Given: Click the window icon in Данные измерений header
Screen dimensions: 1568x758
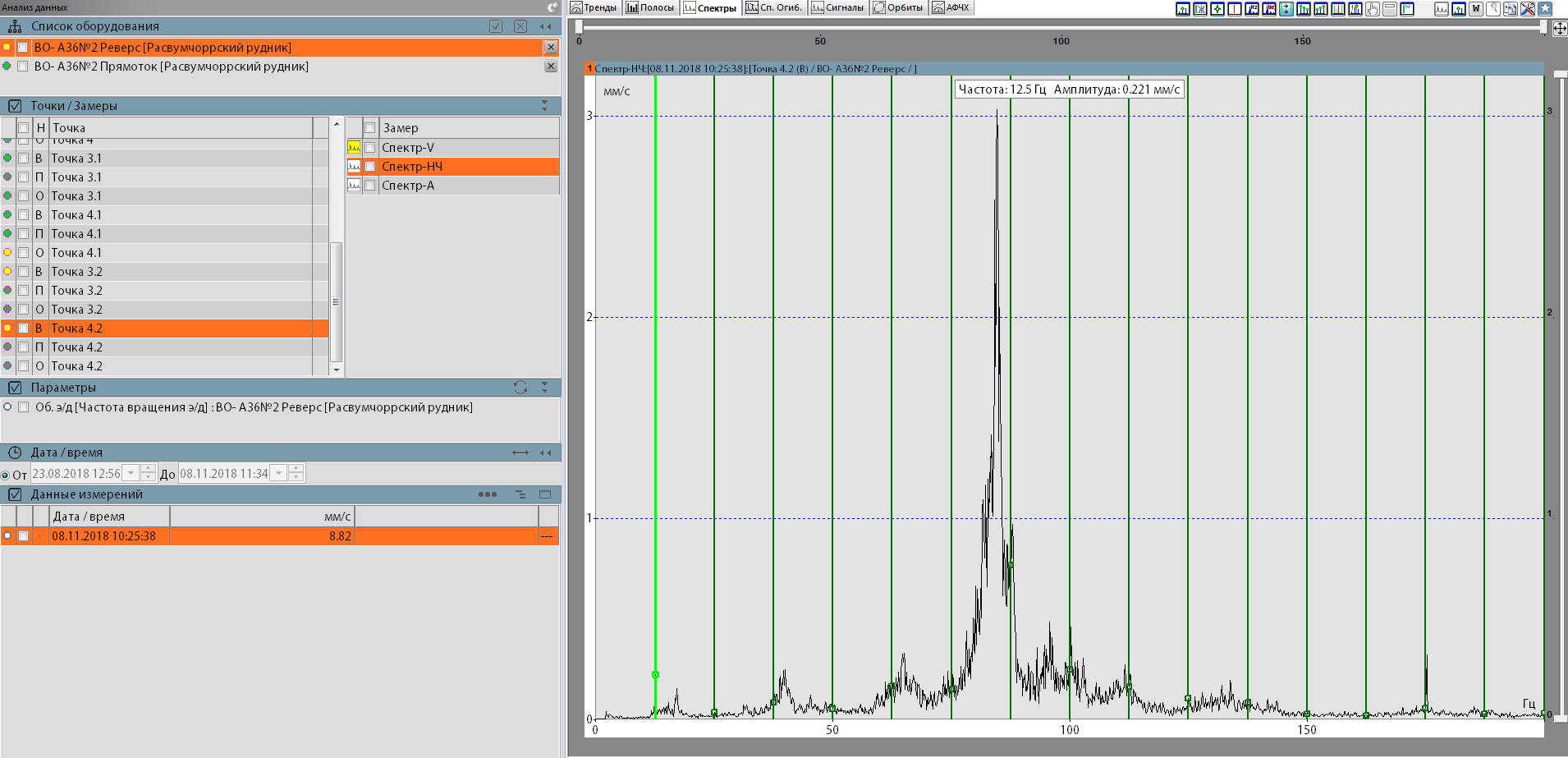Looking at the screenshot, I should (545, 494).
